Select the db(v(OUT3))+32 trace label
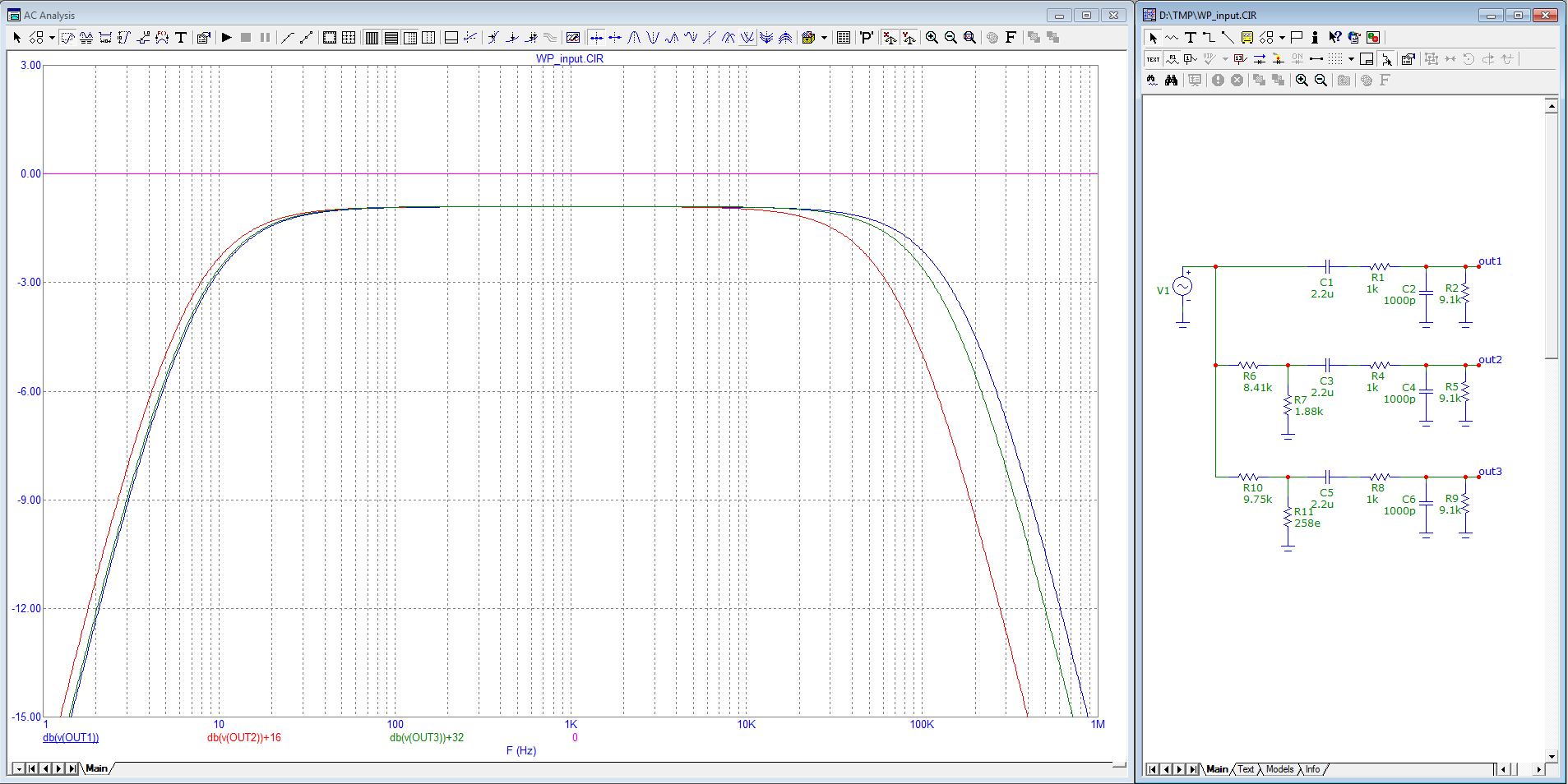Image resolution: width=1568 pixels, height=784 pixels. pyautogui.click(x=427, y=737)
